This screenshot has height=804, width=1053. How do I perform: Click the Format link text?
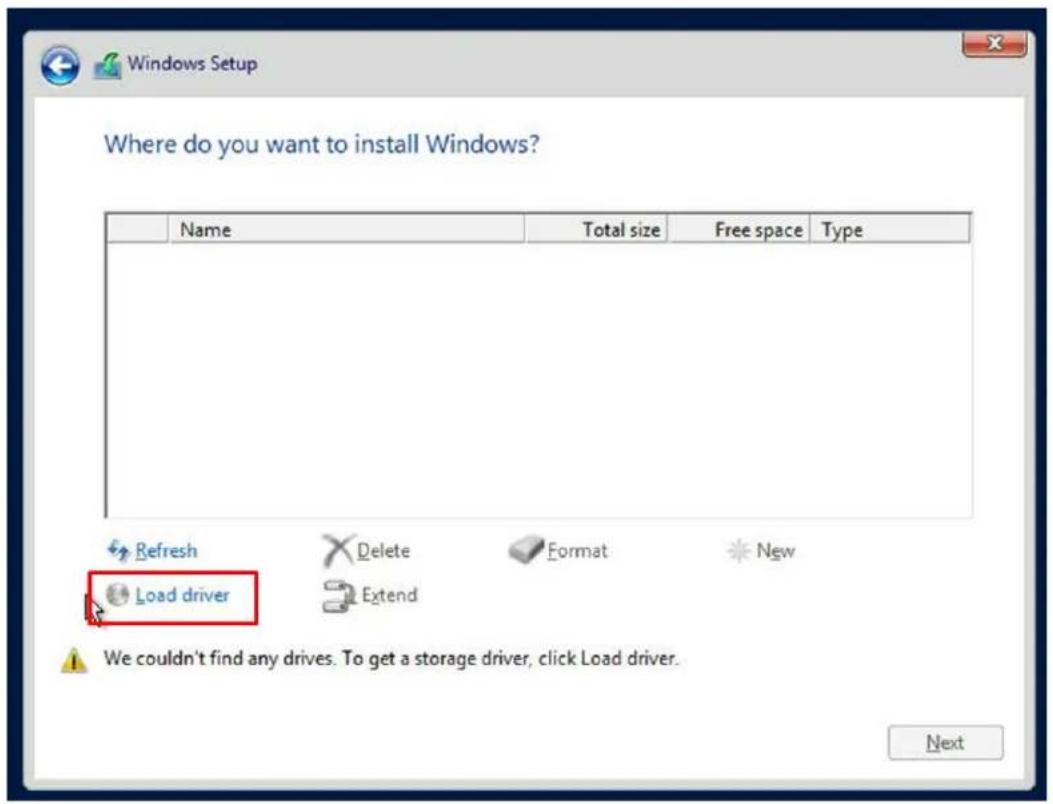pyautogui.click(x=577, y=551)
